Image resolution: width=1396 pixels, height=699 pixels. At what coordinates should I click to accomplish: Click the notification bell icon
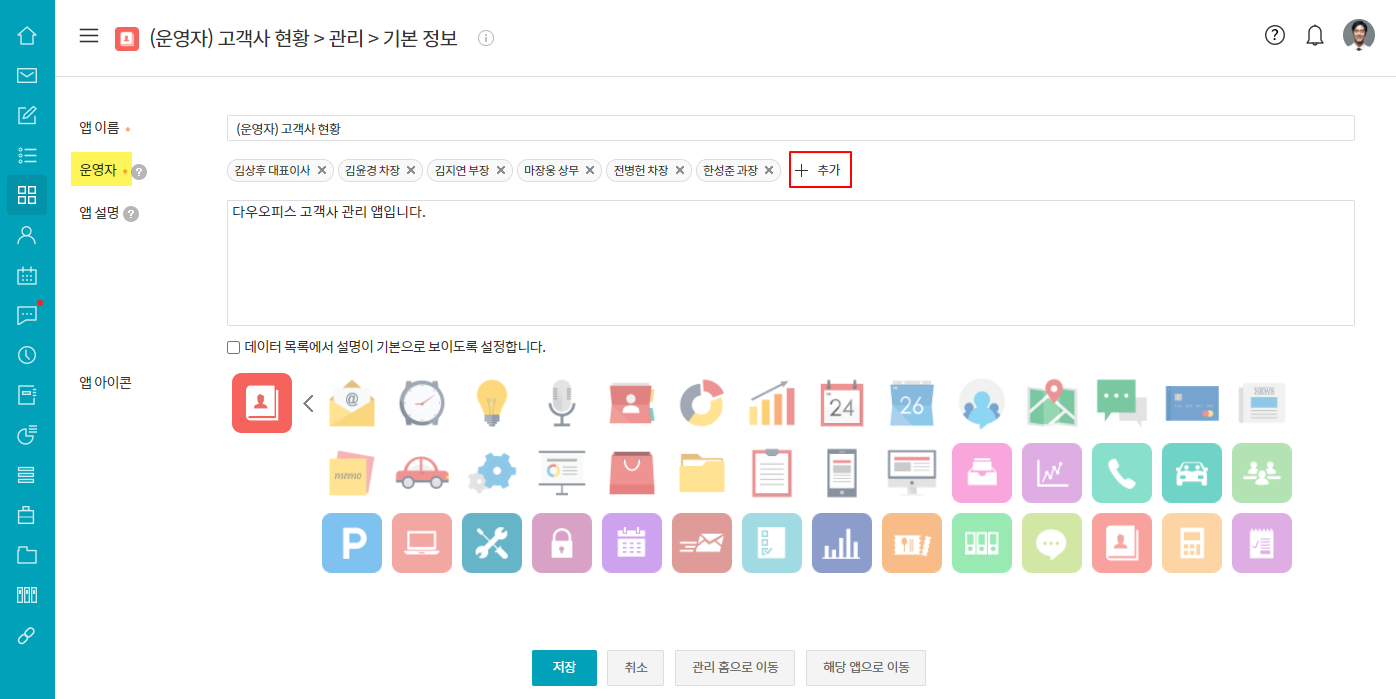[1315, 36]
